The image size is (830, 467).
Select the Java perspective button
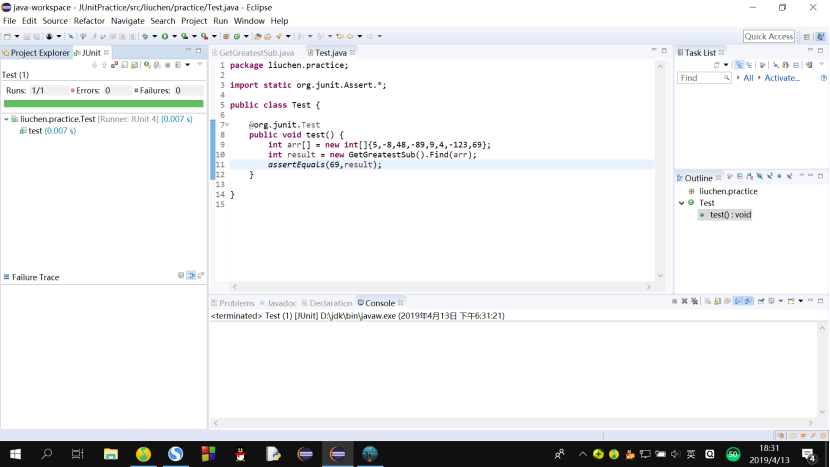(820, 37)
